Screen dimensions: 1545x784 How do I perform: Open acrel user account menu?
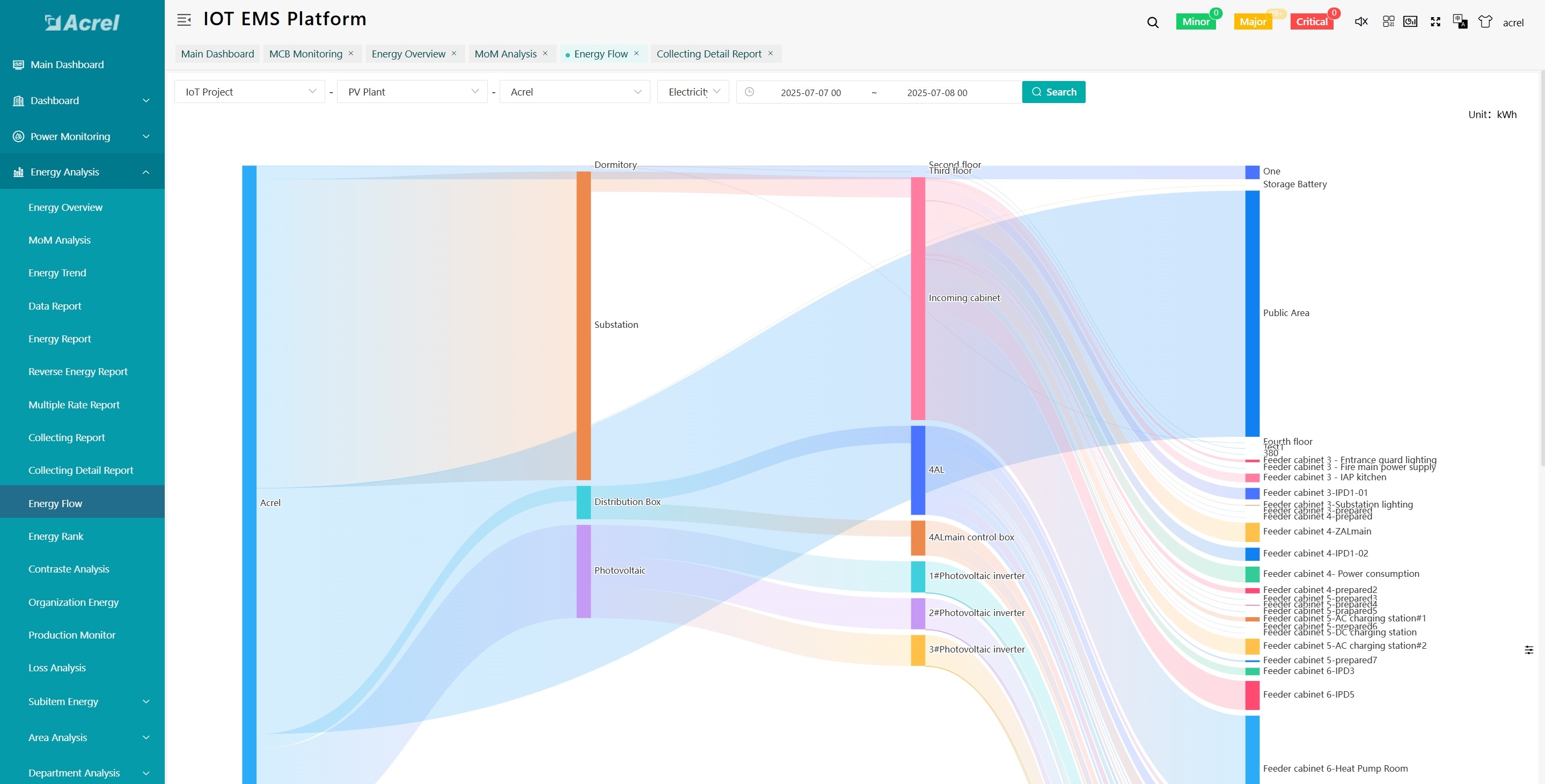point(1513,23)
